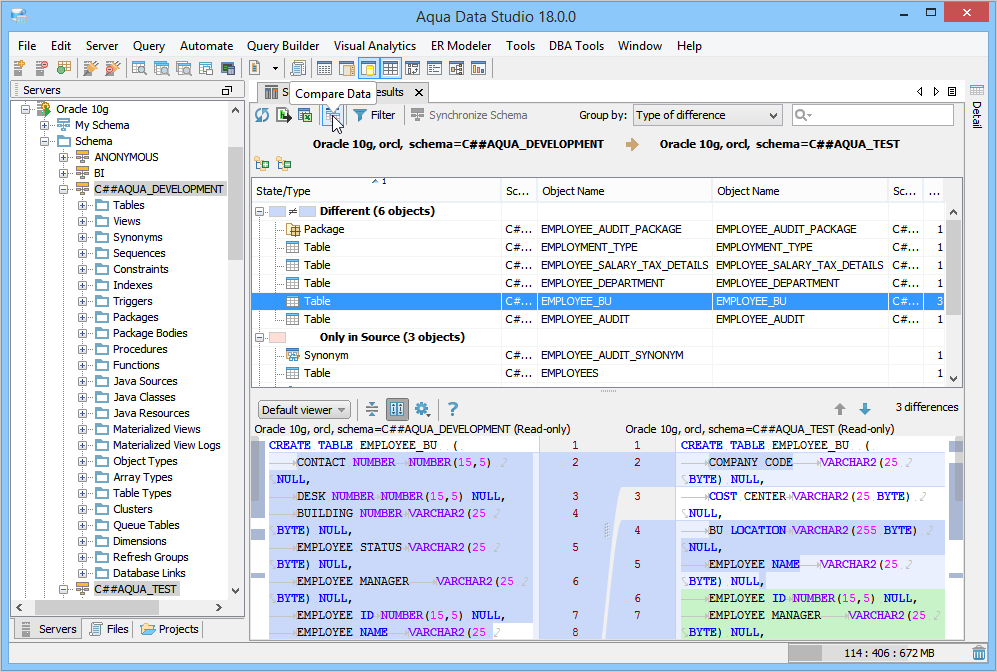Select the C##AQUA_TEST schema node
The width and height of the screenshot is (997, 672).
135,589
